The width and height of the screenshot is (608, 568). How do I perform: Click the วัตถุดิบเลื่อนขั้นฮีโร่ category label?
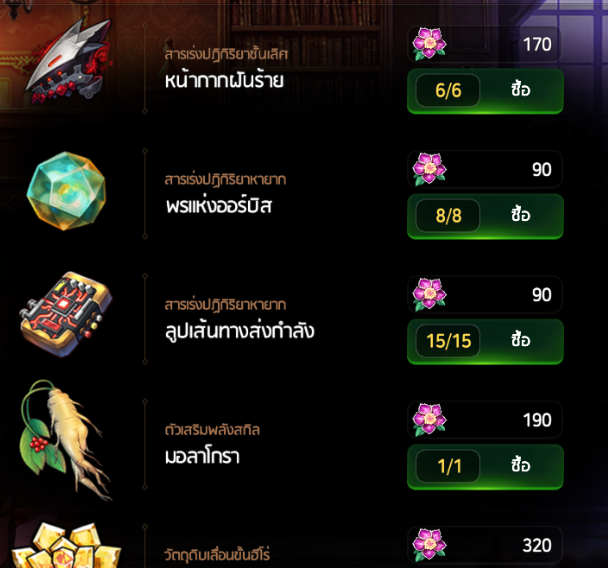click(217, 554)
